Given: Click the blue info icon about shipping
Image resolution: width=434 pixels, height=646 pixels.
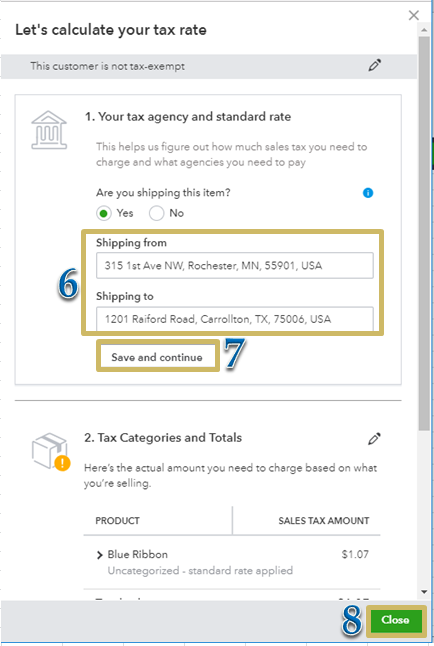Looking at the screenshot, I should 368,193.
